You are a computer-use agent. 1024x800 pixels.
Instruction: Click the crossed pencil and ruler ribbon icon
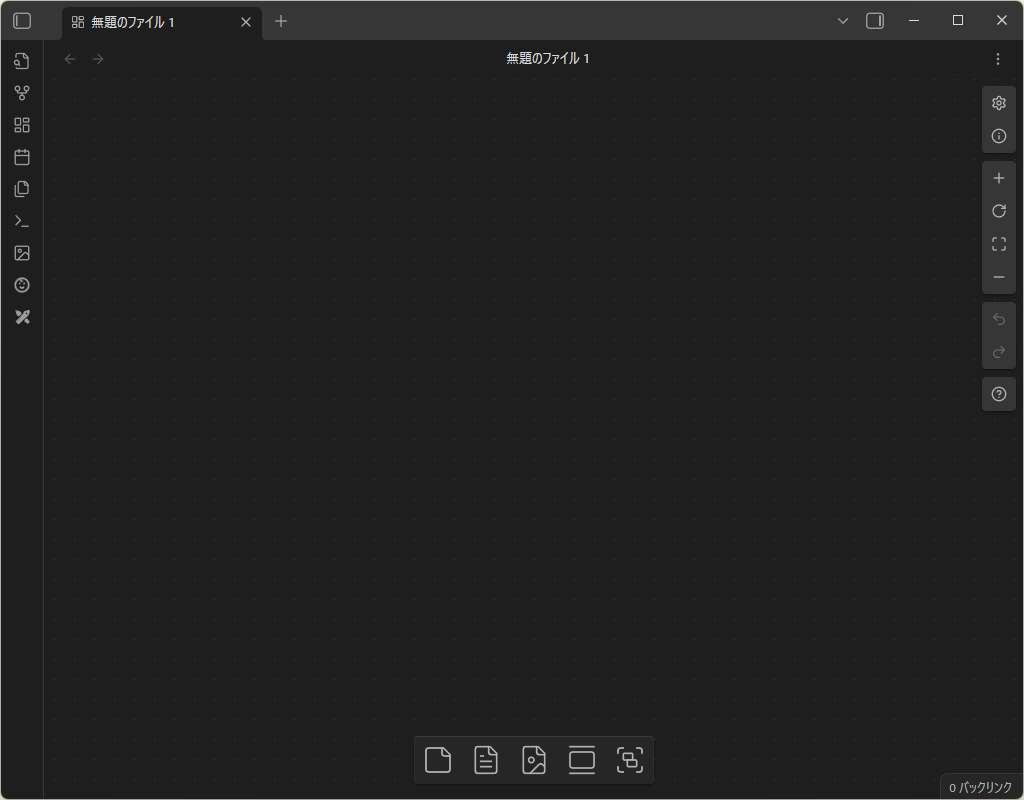[22, 317]
